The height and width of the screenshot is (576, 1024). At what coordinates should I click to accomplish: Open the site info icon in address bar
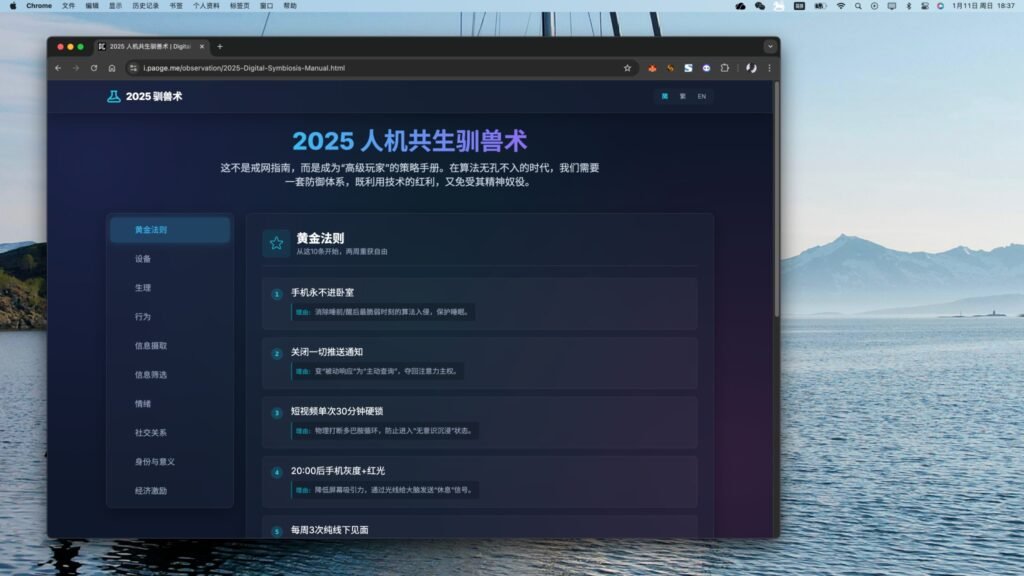(x=133, y=68)
